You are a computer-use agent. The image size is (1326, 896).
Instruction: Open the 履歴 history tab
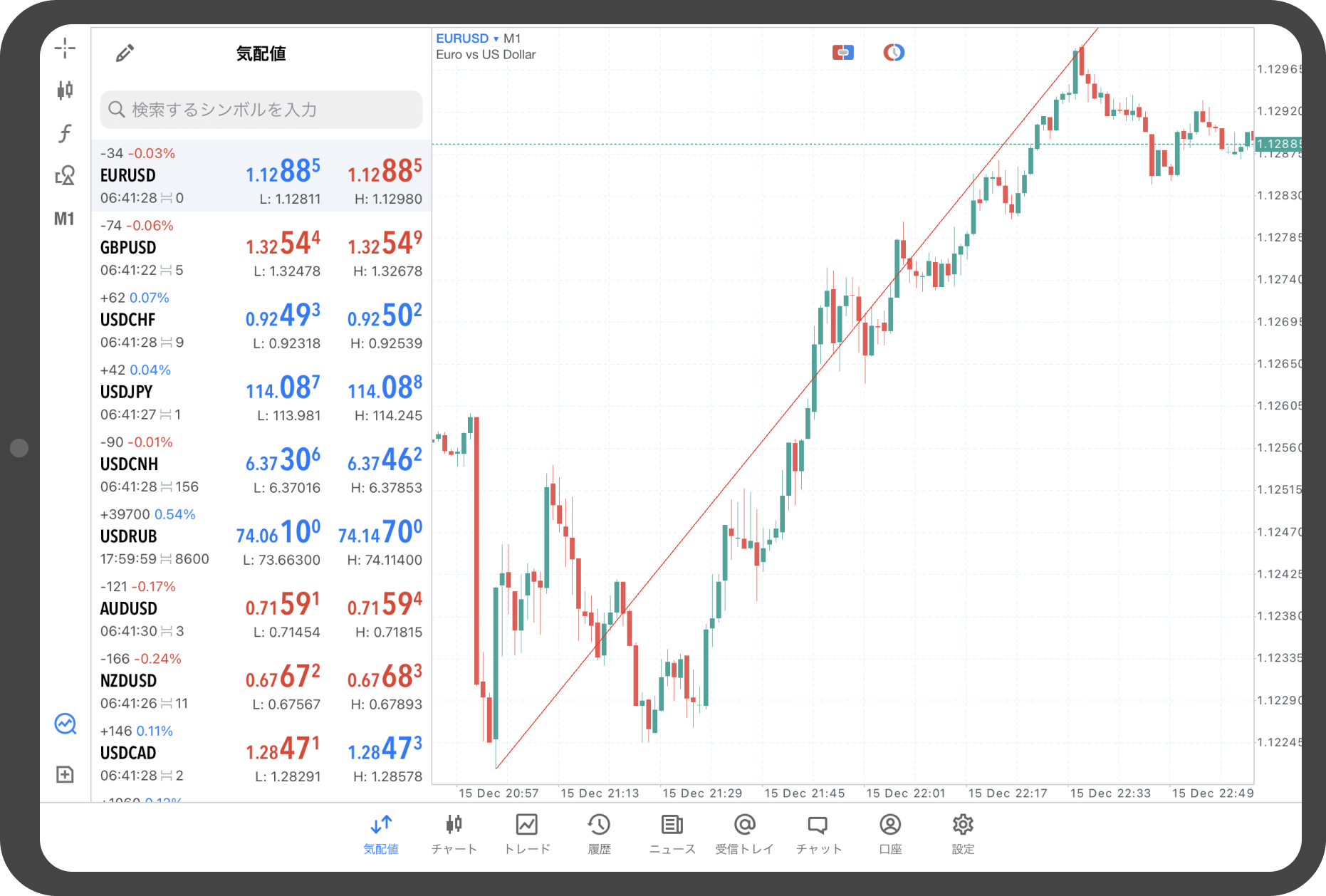(x=599, y=833)
